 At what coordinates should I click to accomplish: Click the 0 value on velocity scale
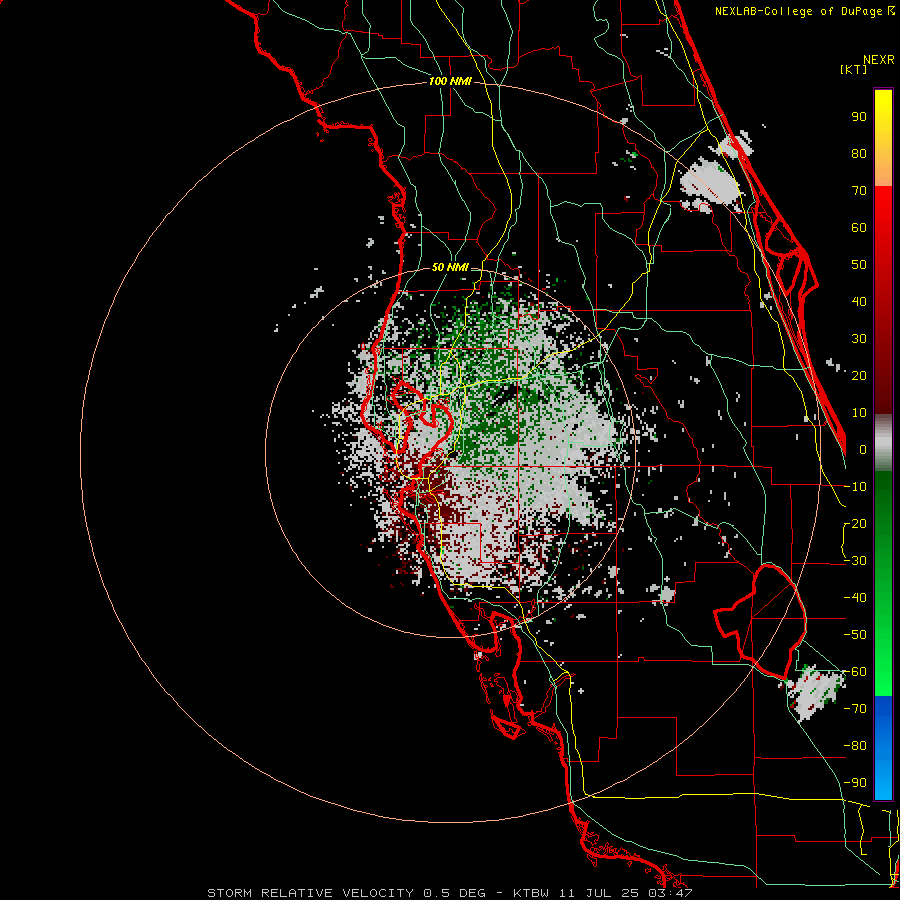click(863, 449)
